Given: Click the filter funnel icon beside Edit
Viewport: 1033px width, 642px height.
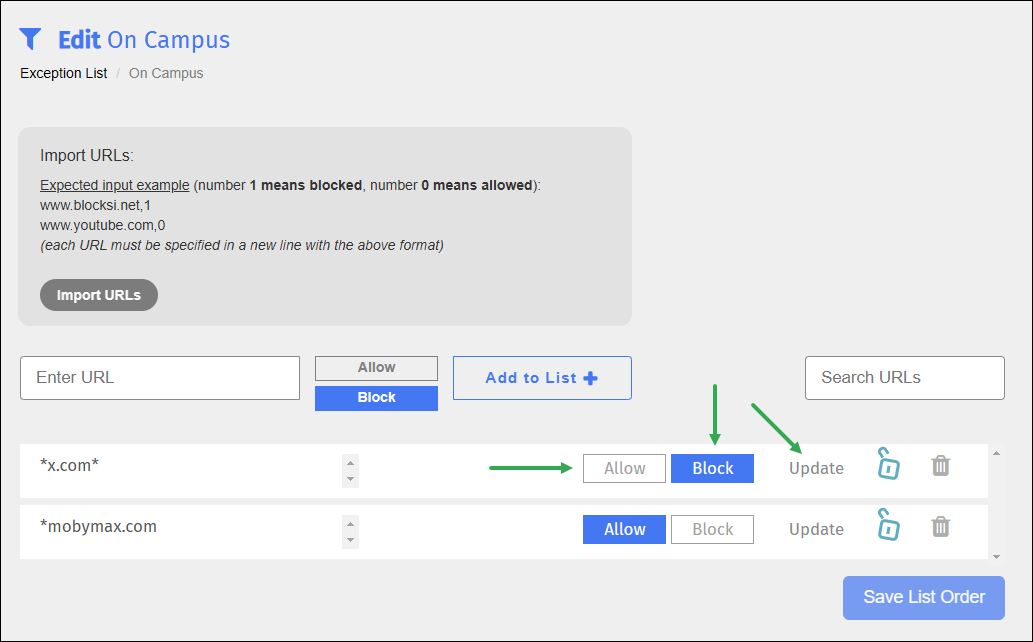Looking at the screenshot, I should (30, 39).
